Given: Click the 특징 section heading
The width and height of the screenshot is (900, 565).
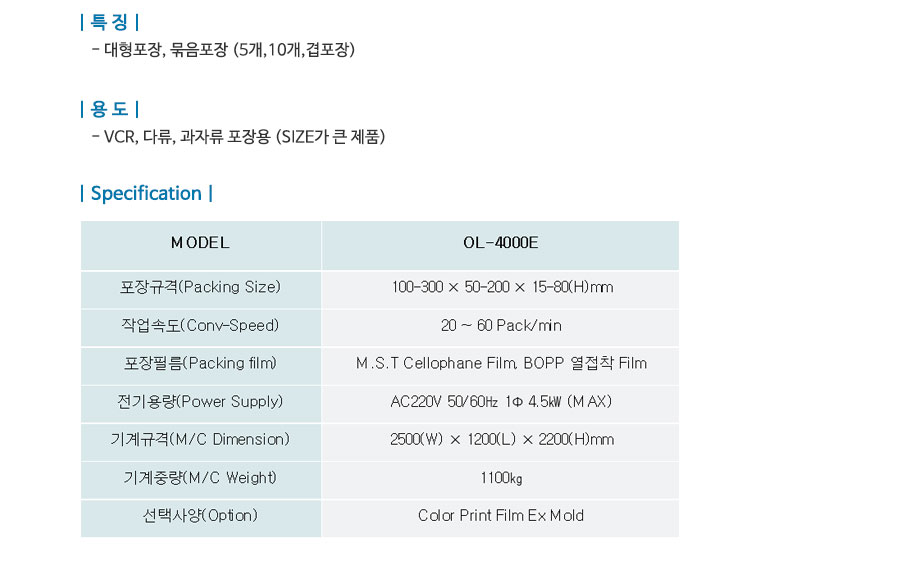Looking at the screenshot, I should 109,23.
